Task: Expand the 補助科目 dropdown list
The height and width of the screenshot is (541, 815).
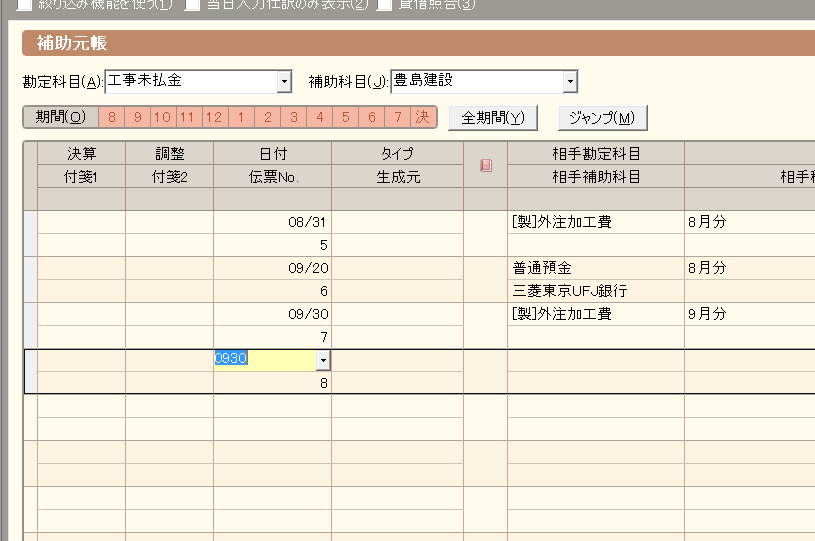Action: 569,82
